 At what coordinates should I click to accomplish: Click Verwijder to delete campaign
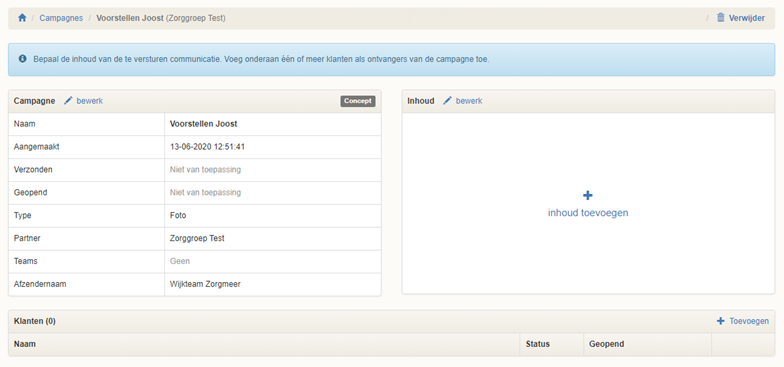[x=746, y=18]
